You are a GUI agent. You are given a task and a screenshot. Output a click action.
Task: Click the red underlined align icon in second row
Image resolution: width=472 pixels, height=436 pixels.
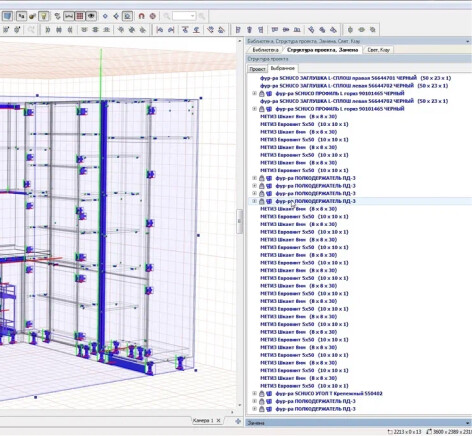197,30
